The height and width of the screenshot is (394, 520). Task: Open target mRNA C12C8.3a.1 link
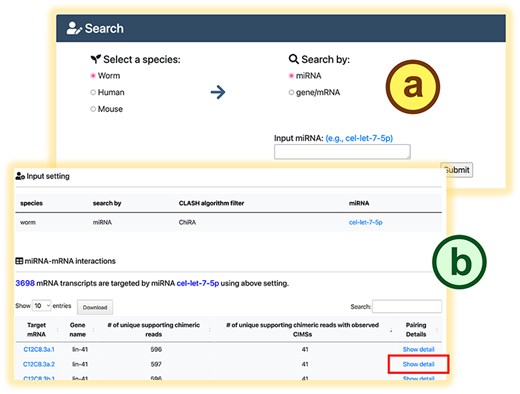click(x=39, y=349)
